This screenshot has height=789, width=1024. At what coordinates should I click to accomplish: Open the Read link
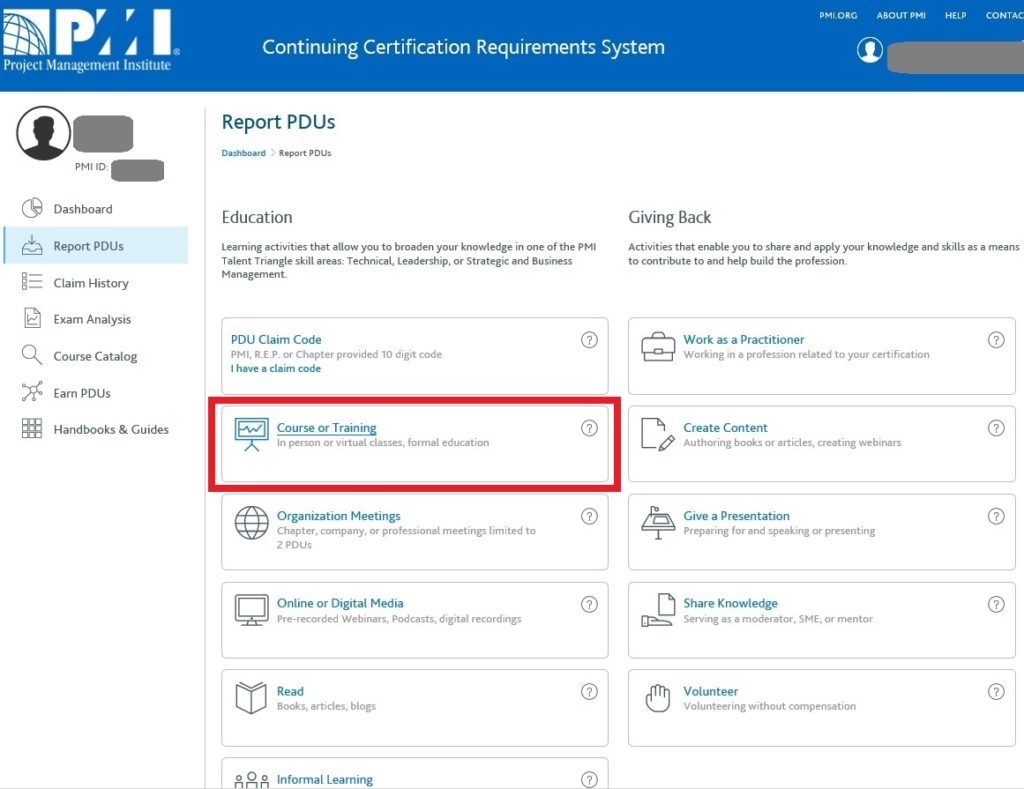coord(290,691)
